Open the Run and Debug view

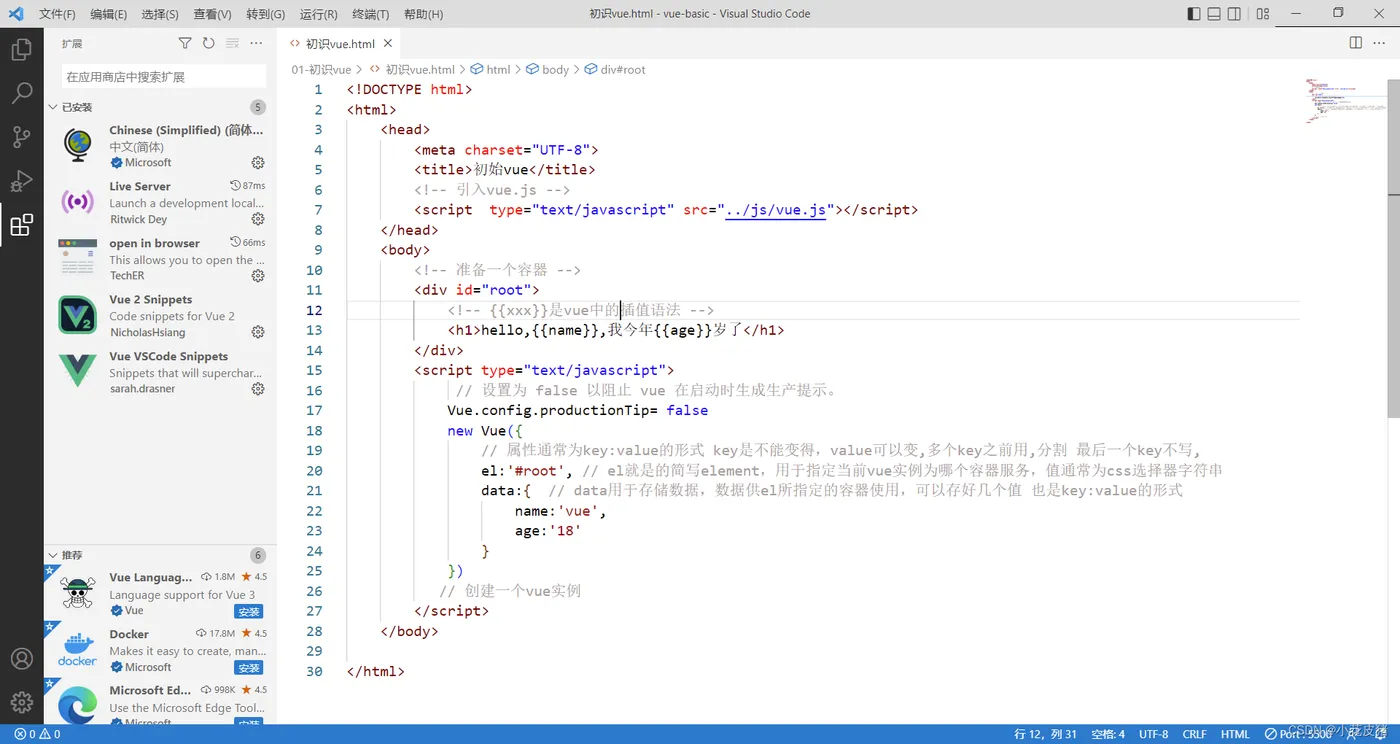(21, 181)
